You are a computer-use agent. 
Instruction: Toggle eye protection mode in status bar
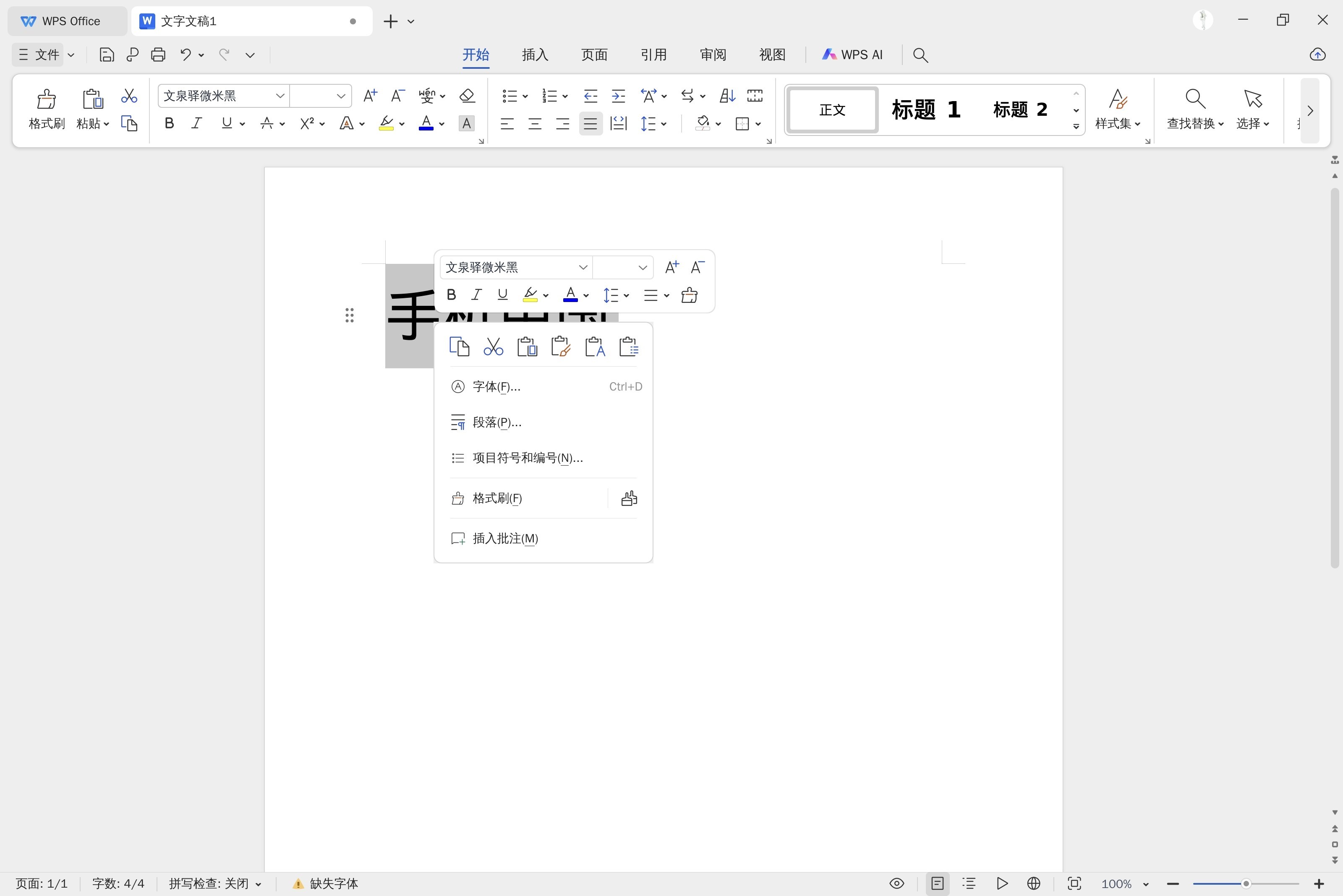pyautogui.click(x=896, y=883)
